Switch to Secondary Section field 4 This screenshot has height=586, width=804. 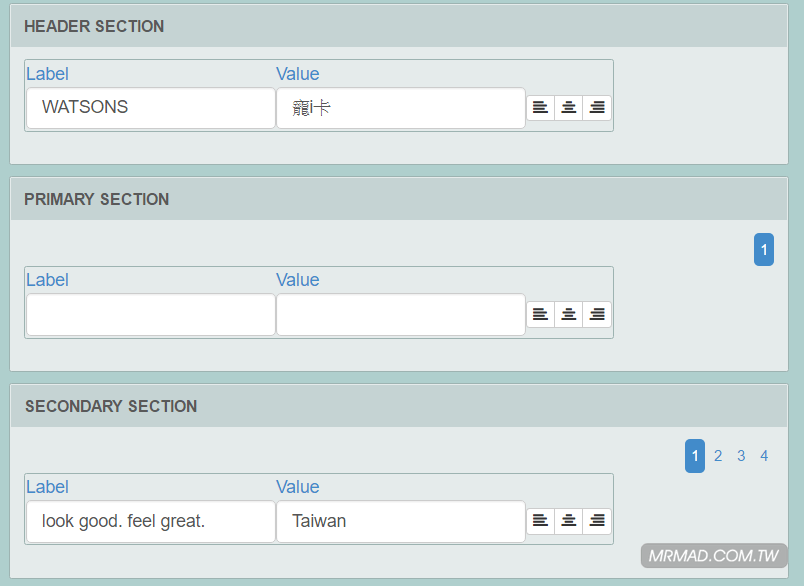pyautogui.click(x=764, y=456)
